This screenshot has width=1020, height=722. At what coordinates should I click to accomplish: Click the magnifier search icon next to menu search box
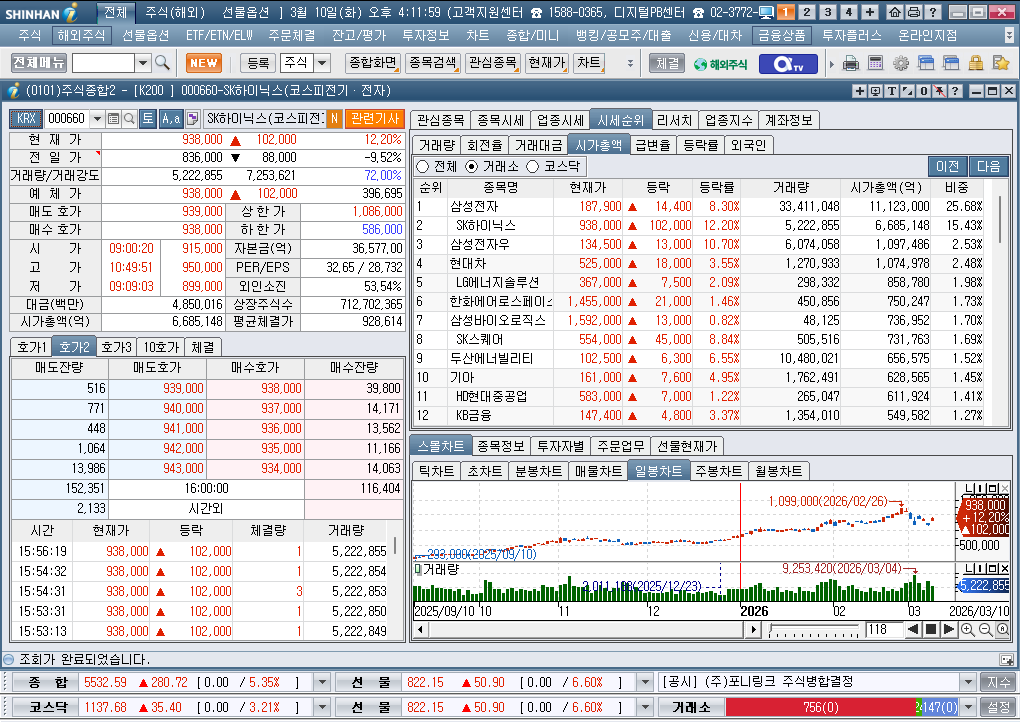click(162, 62)
